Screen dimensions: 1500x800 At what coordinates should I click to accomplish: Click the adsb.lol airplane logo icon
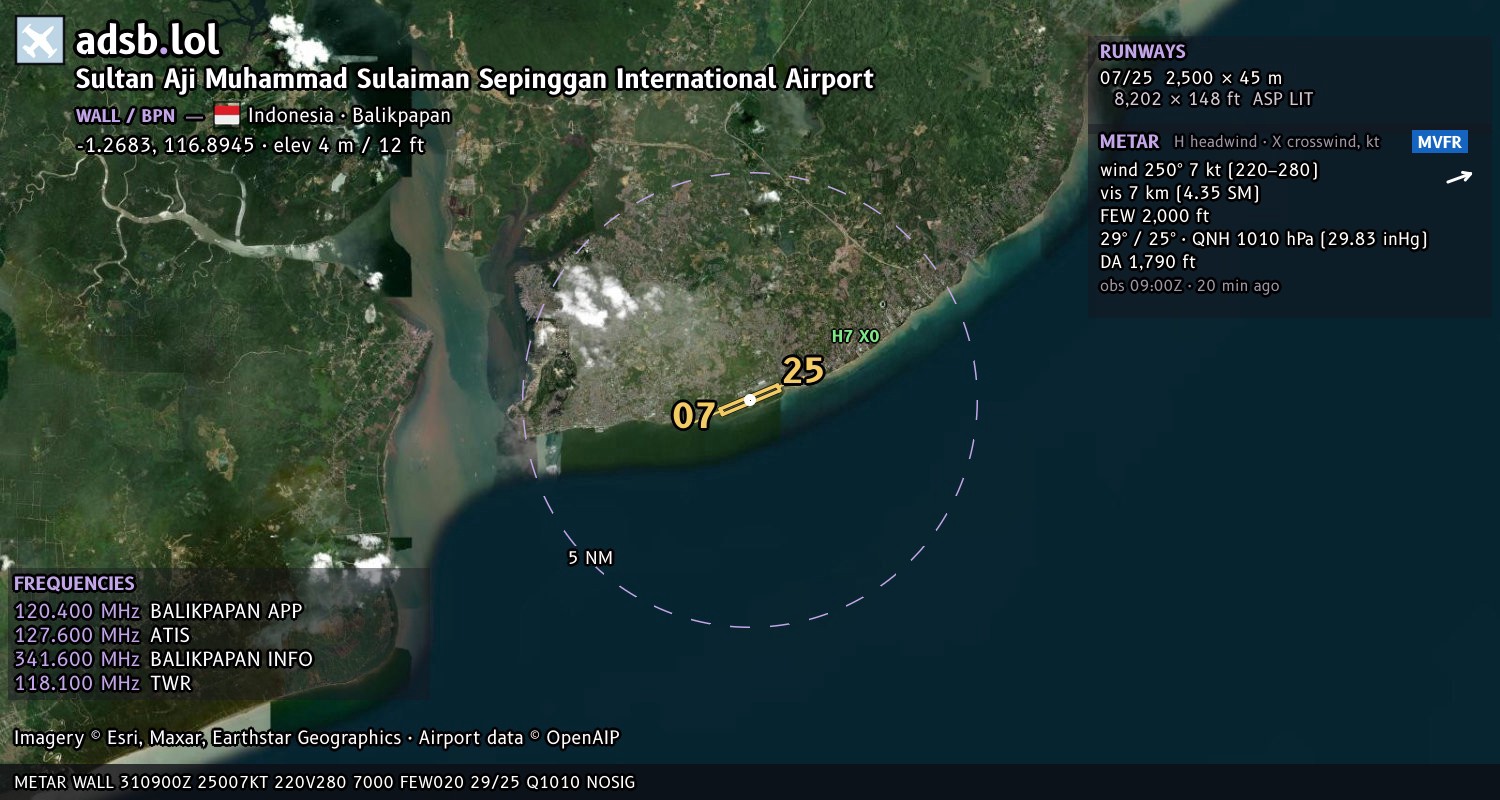(x=40, y=41)
